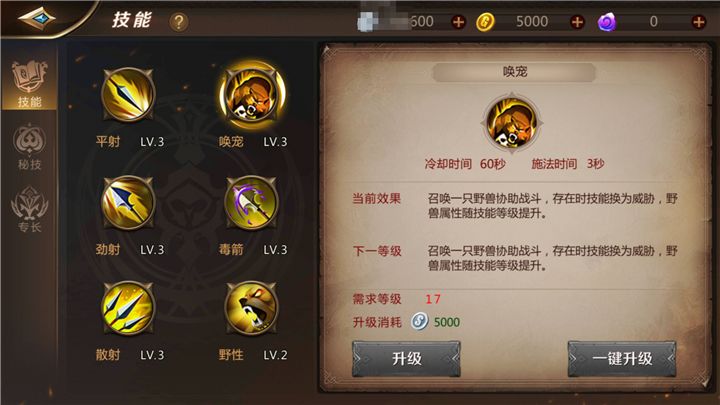Click the 升级 upgrade button
Image resolution: width=720 pixels, height=405 pixels.
406,359
